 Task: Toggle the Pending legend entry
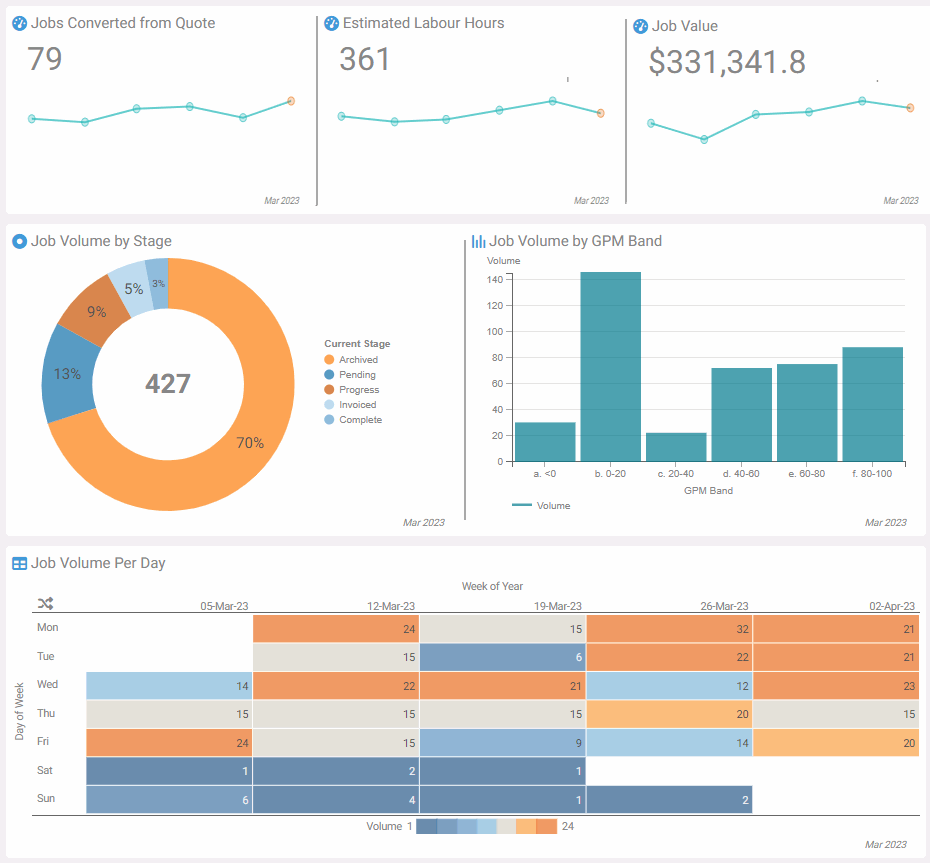(357, 375)
